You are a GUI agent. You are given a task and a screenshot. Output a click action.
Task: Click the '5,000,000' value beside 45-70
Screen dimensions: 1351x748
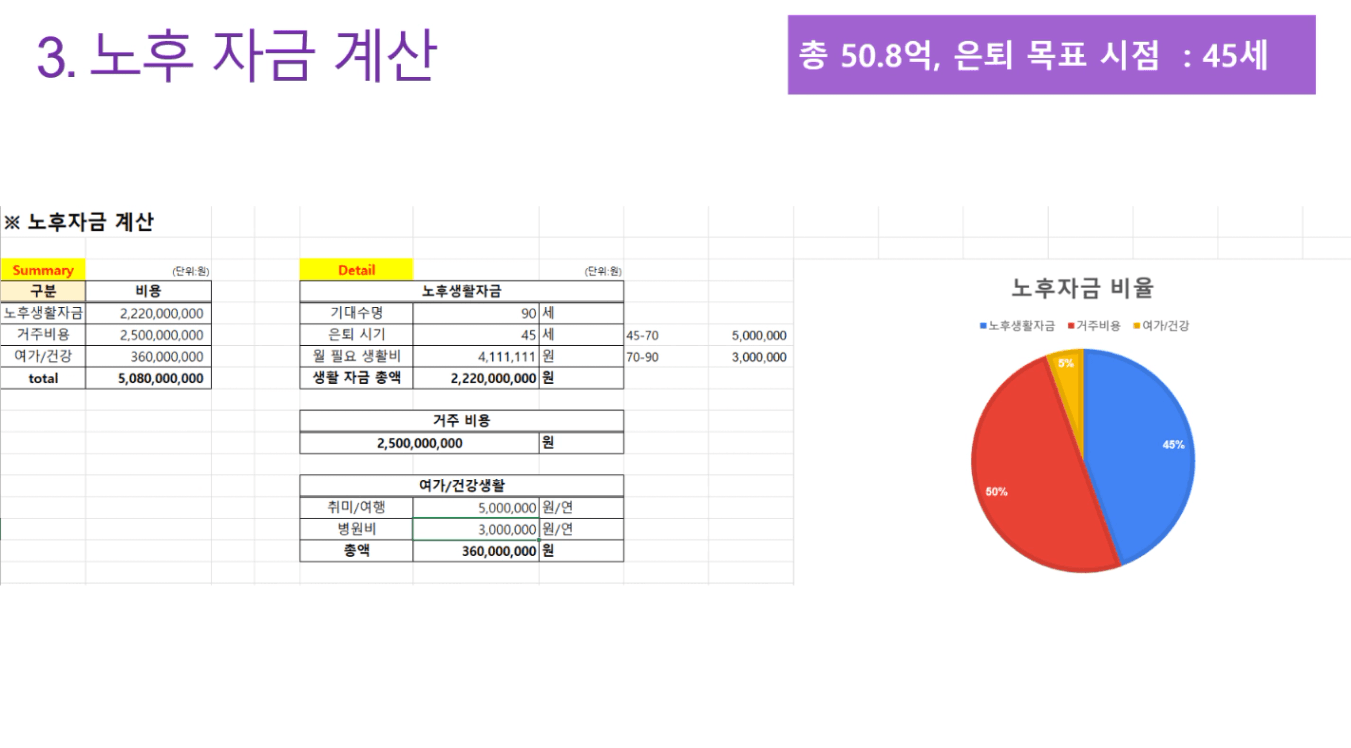(x=751, y=336)
